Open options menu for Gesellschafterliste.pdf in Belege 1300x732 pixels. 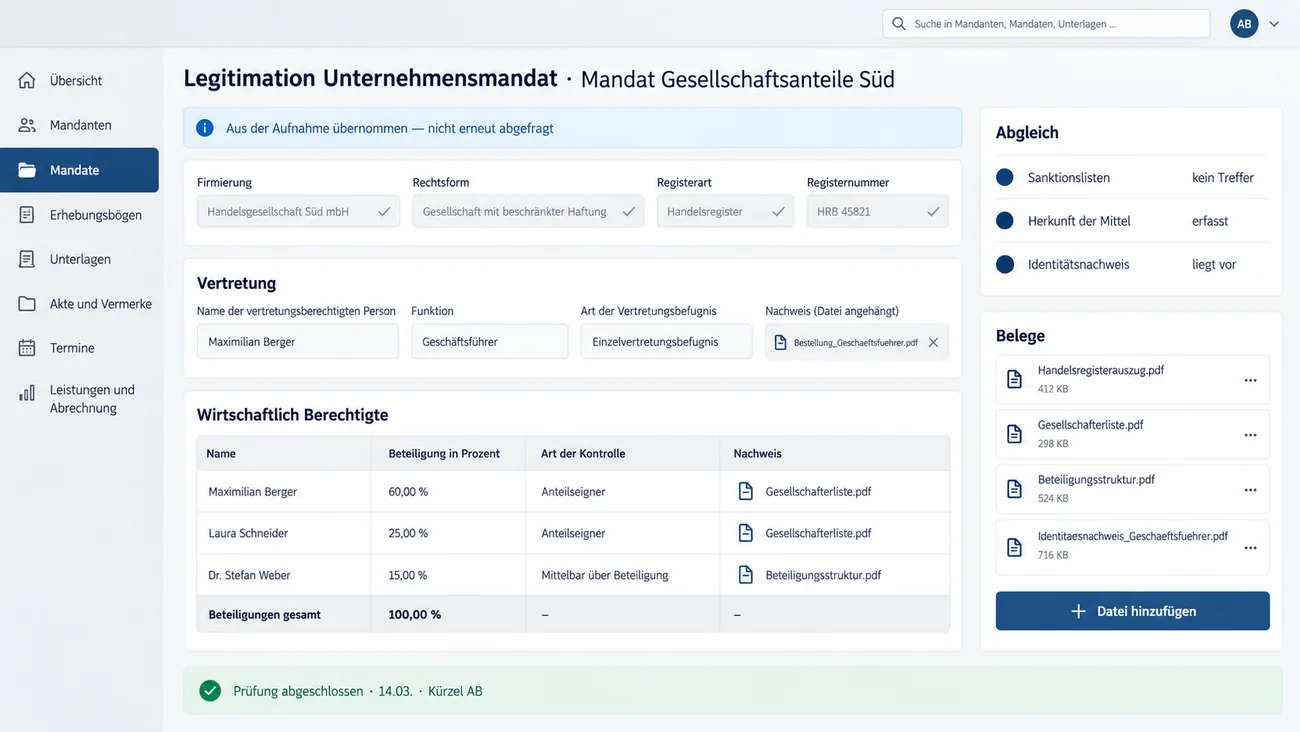(x=1250, y=435)
